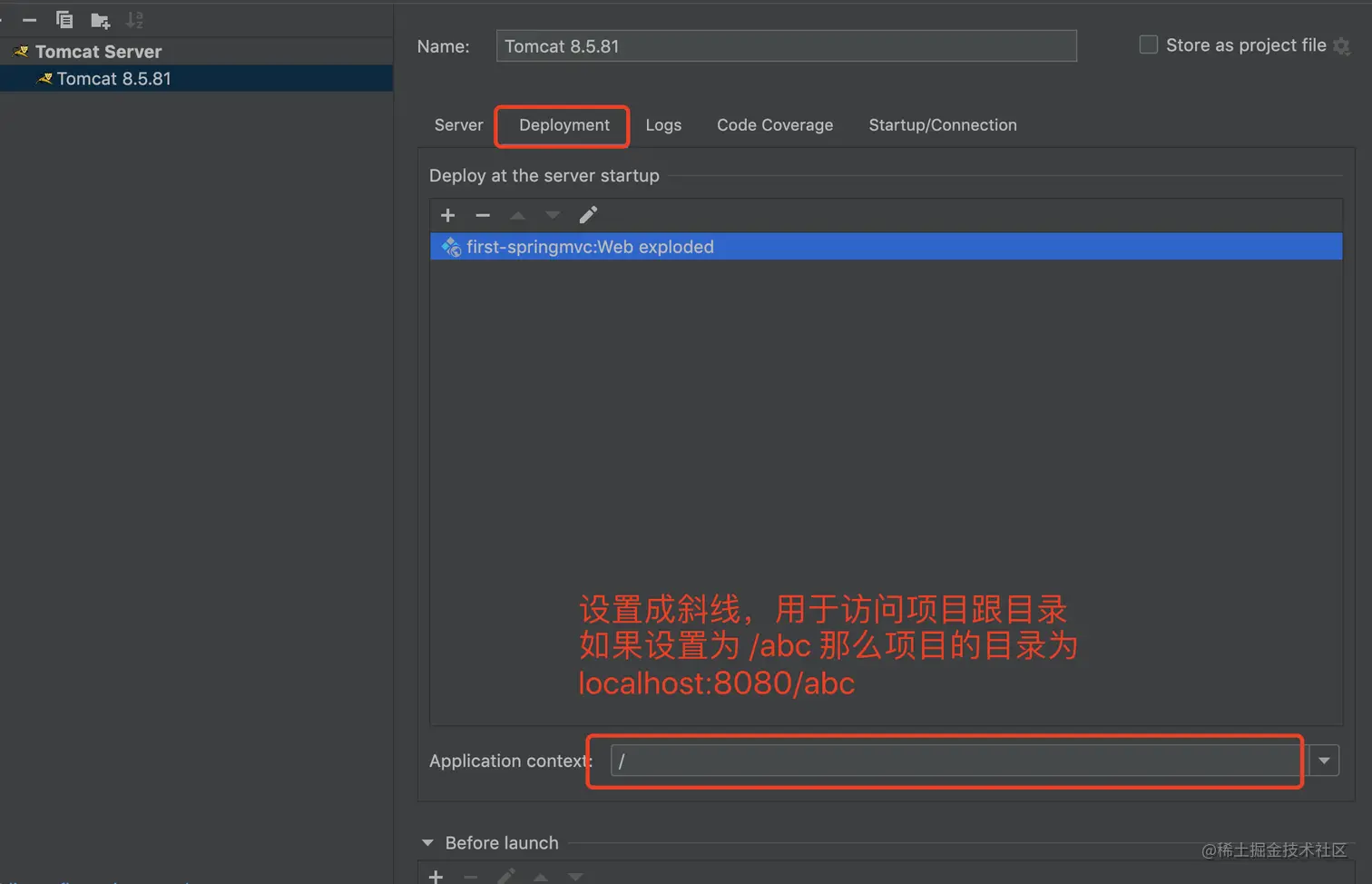1372x884 pixels.
Task: Enable Store as project file
Action: tap(1149, 45)
